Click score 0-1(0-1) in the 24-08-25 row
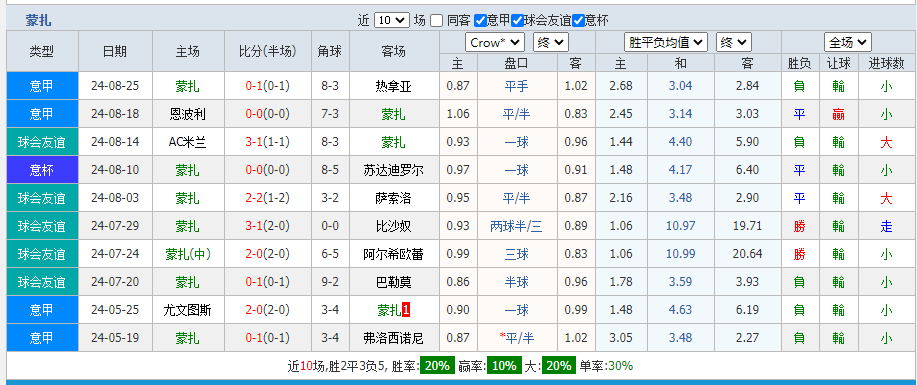The height and width of the screenshot is (385, 917). pos(268,86)
